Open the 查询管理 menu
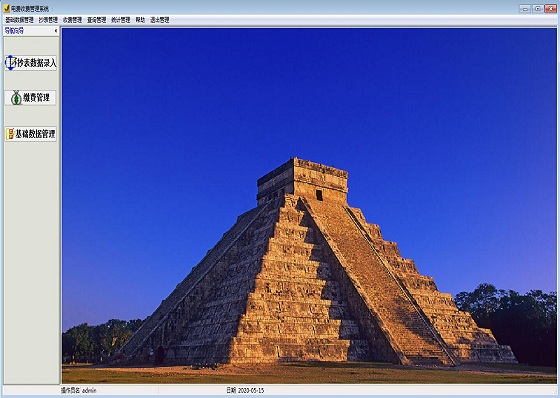This screenshot has width=560, height=398. pyautogui.click(x=97, y=20)
